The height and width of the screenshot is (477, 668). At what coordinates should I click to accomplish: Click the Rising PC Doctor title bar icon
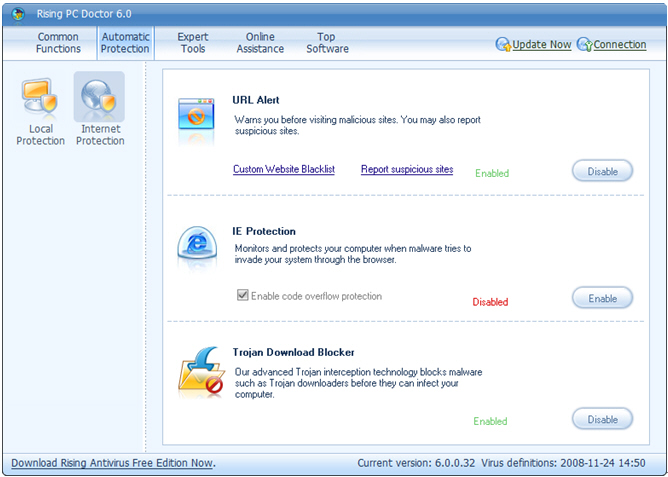pyautogui.click(x=18, y=14)
